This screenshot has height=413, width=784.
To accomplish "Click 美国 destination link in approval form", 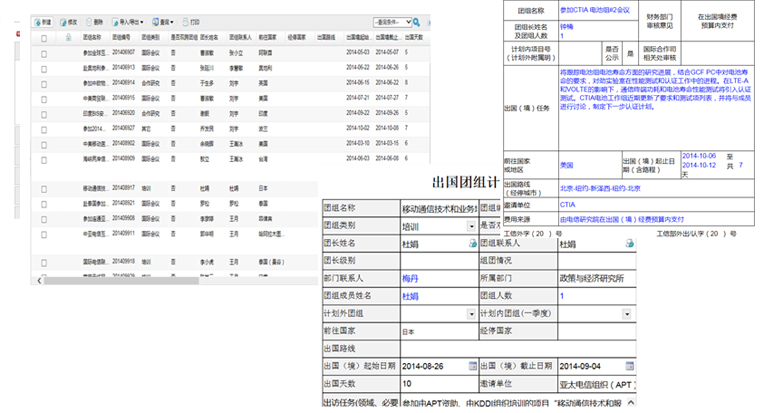I will (566, 165).
